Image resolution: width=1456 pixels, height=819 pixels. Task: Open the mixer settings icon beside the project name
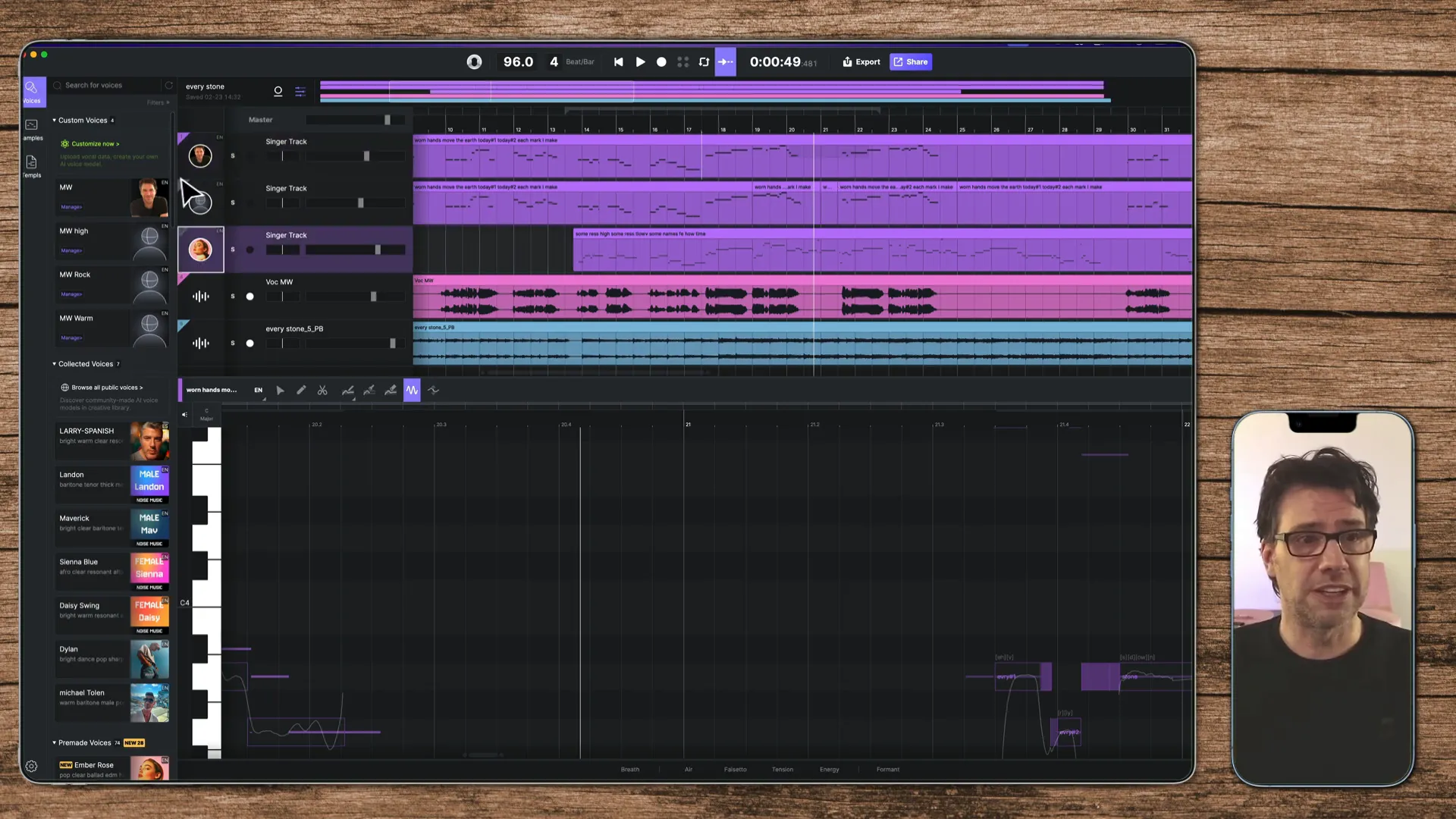pos(300,92)
